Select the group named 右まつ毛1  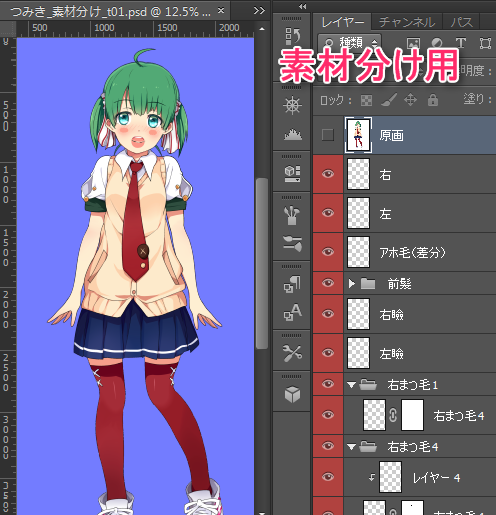[x=412, y=385]
